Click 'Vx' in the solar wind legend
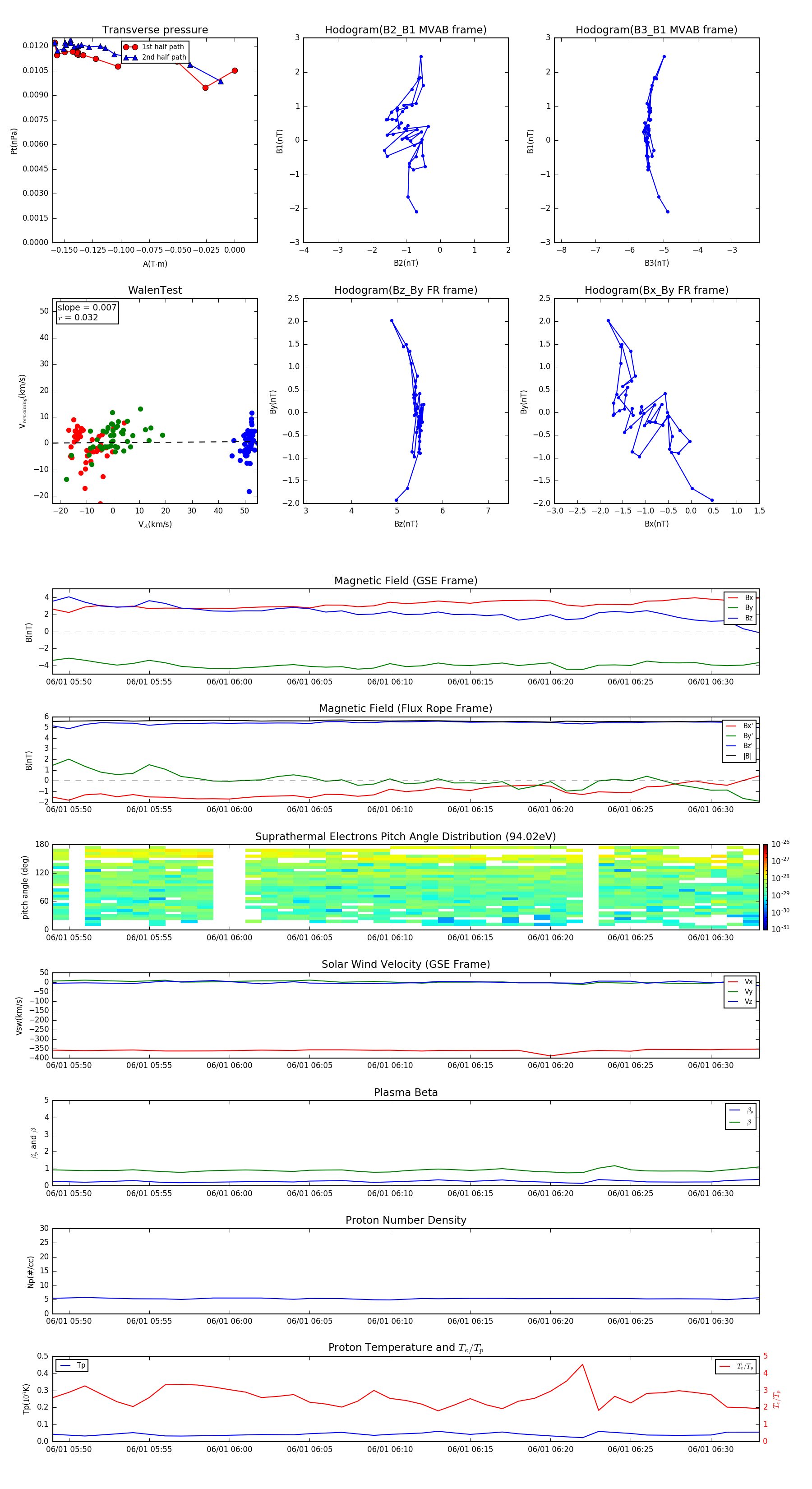812x1489 pixels. pos(741,982)
